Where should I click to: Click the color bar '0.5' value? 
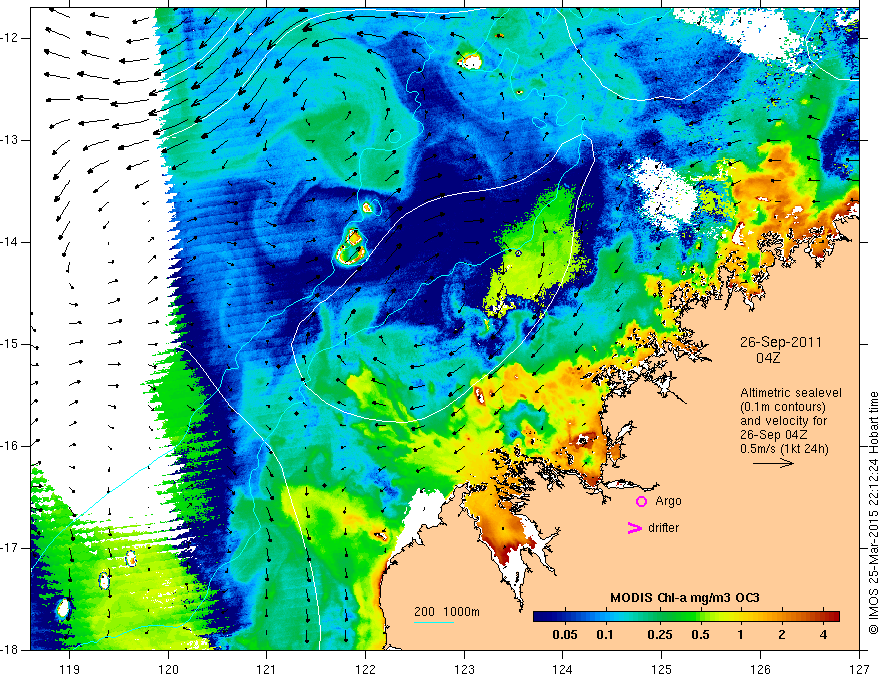700,635
